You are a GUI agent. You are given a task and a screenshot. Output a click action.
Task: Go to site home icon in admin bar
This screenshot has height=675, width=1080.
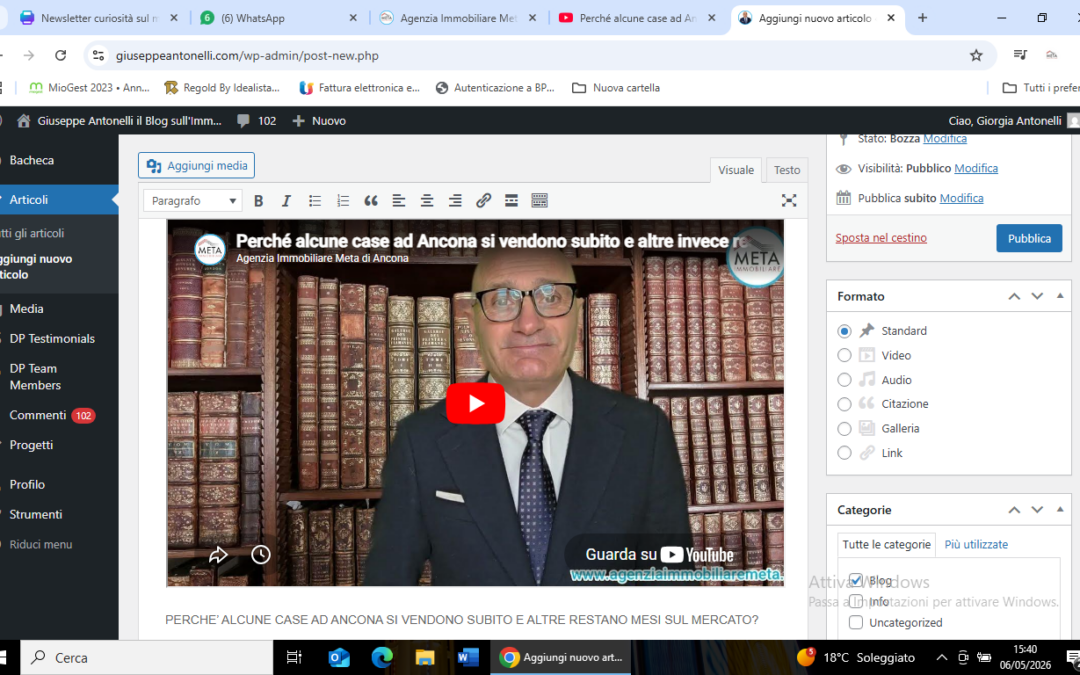23,121
